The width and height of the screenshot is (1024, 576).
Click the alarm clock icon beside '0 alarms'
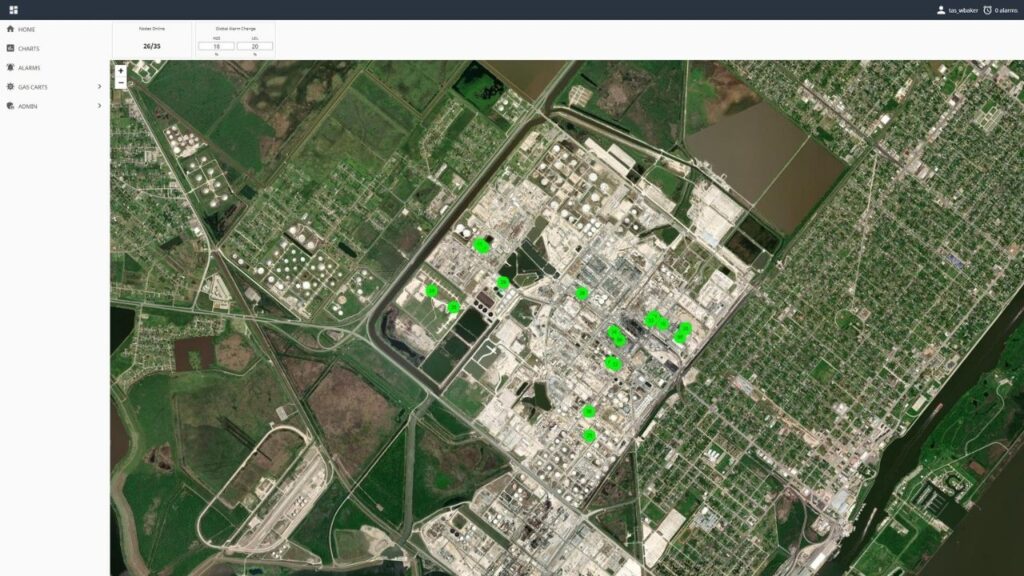[x=987, y=10]
